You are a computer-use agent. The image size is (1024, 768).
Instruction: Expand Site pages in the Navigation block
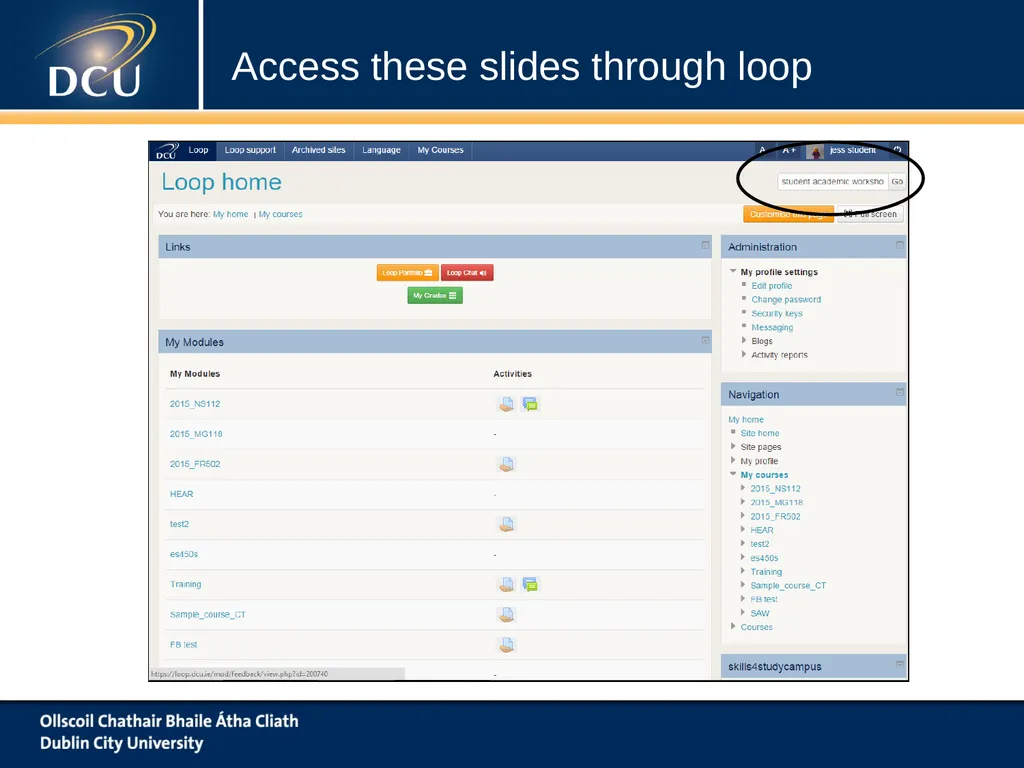733,447
